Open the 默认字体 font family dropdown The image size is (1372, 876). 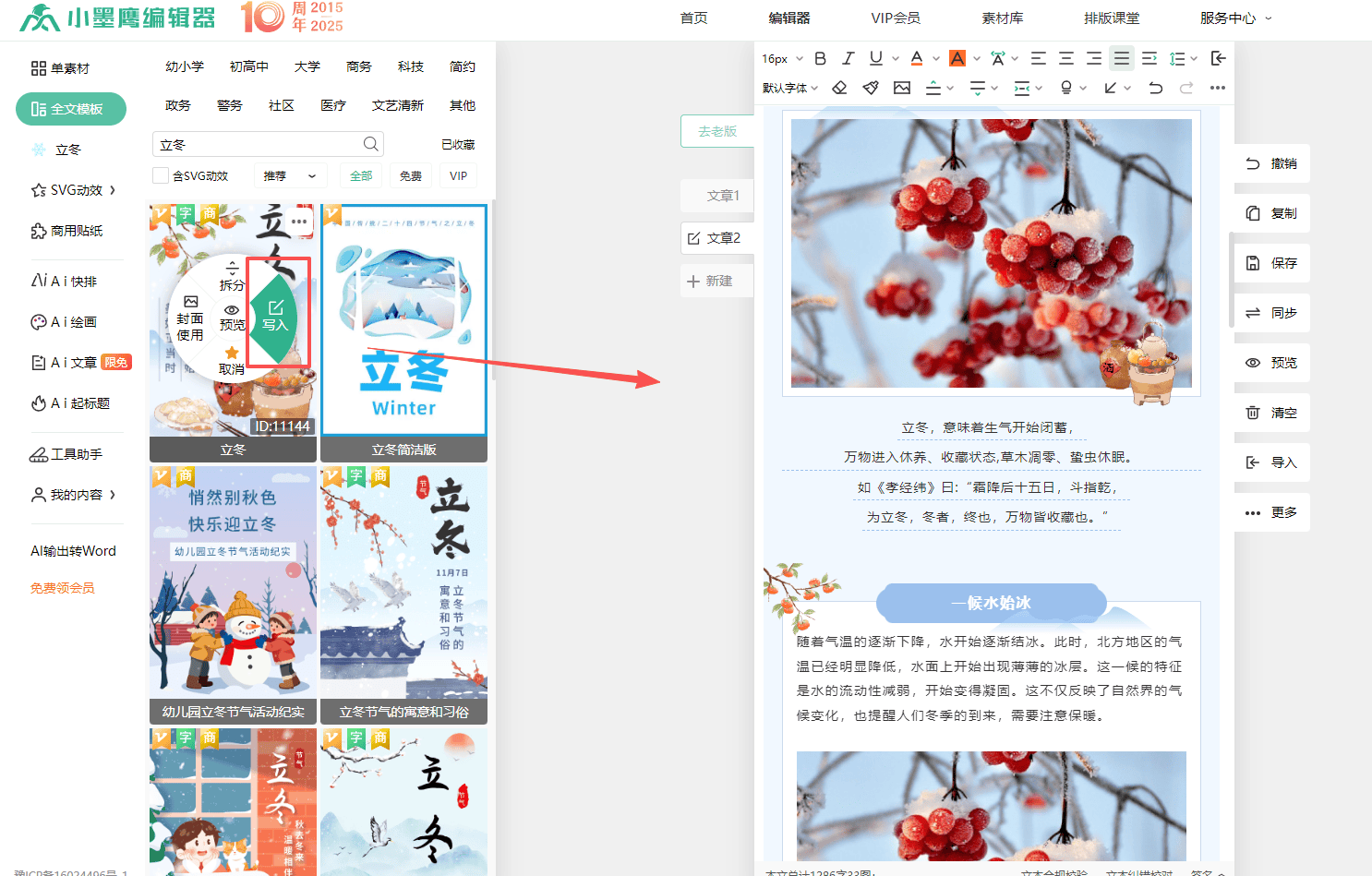(x=790, y=88)
